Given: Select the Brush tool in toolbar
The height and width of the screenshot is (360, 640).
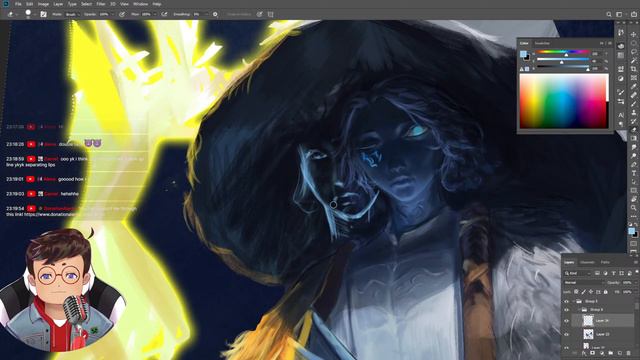Looking at the screenshot, I should (633, 103).
